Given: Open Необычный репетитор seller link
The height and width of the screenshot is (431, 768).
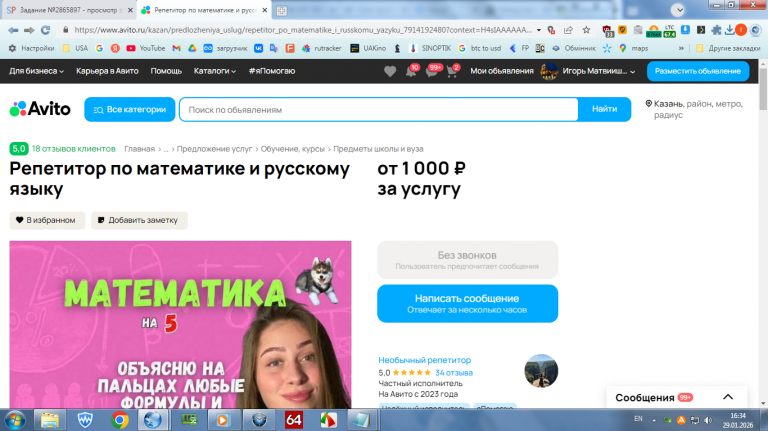Looking at the screenshot, I should [x=424, y=360].
